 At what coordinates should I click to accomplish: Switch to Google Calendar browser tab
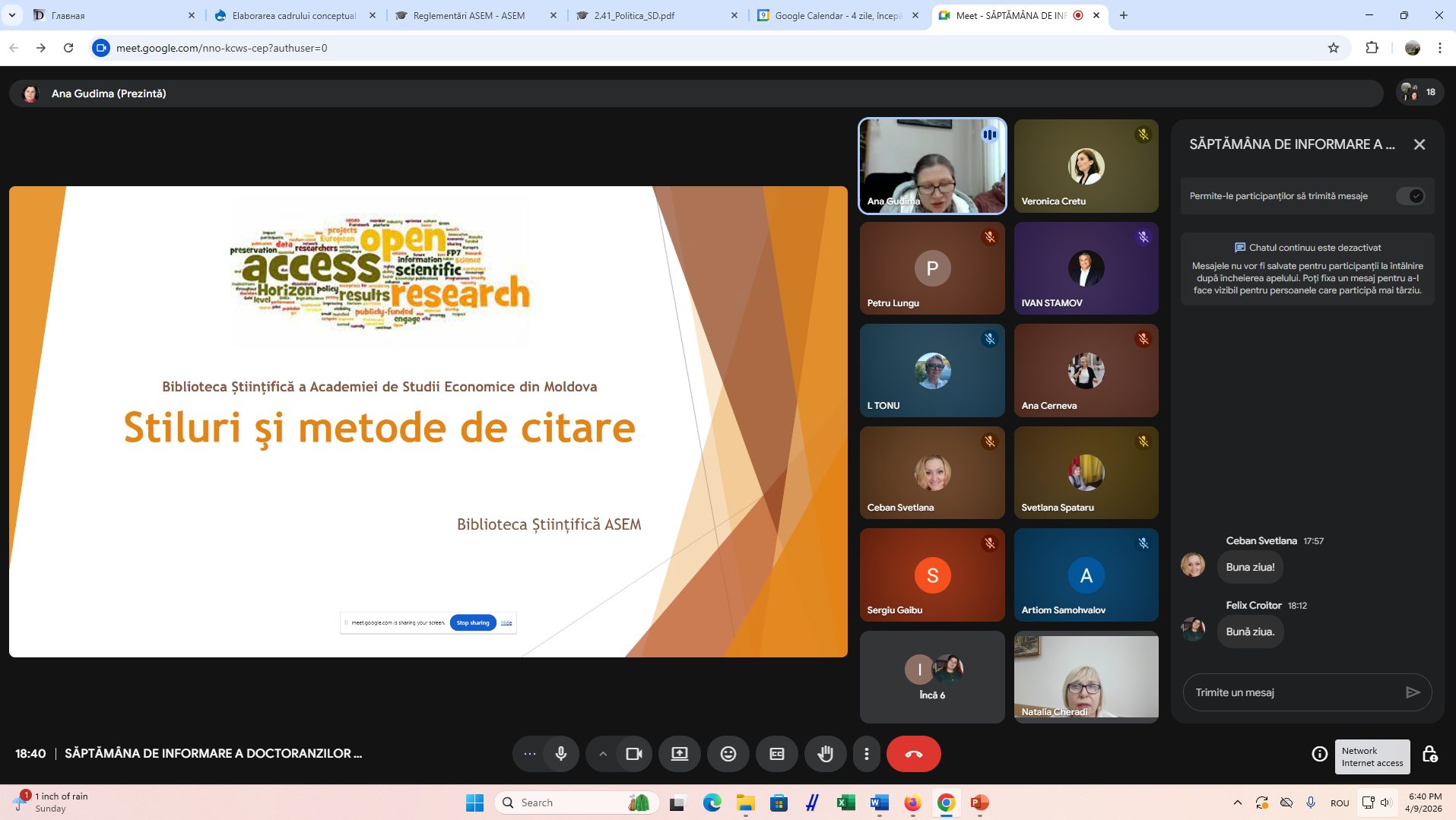pos(836,15)
